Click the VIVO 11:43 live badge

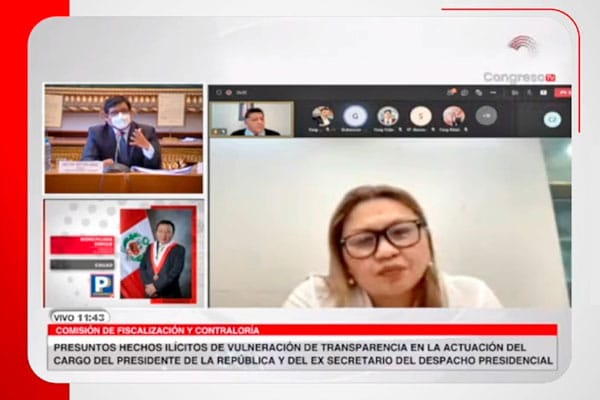pyautogui.click(x=81, y=316)
